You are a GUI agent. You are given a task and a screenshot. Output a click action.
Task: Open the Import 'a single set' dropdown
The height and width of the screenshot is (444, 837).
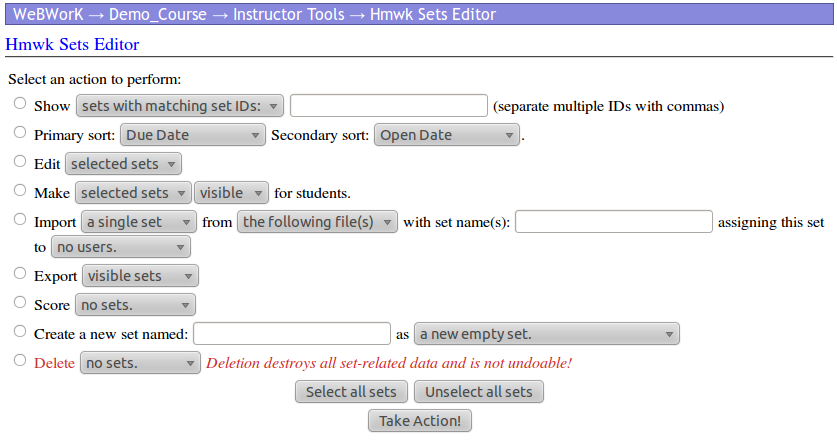tap(139, 222)
